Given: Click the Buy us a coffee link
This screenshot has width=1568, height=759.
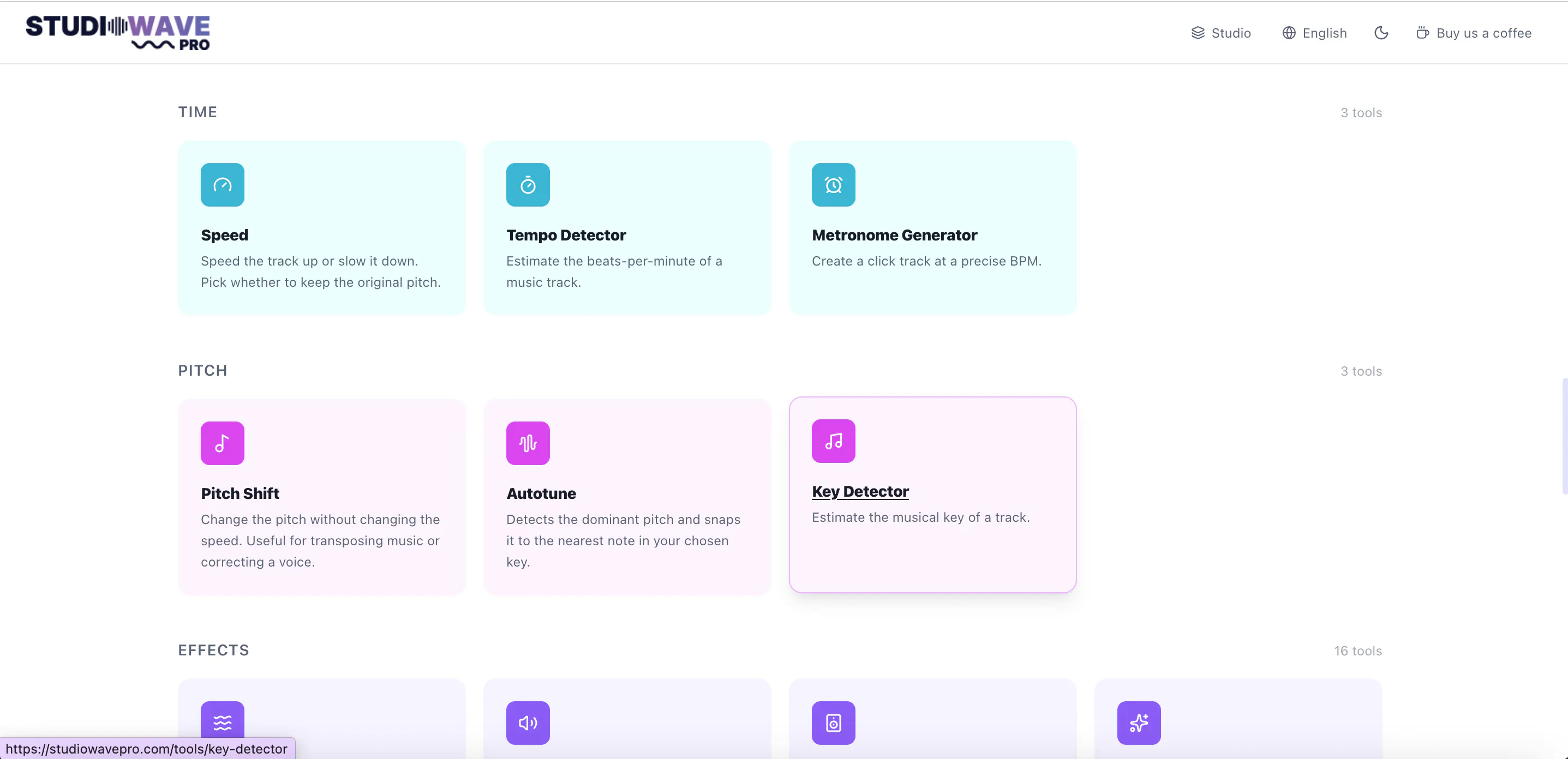Looking at the screenshot, I should tap(1474, 33).
